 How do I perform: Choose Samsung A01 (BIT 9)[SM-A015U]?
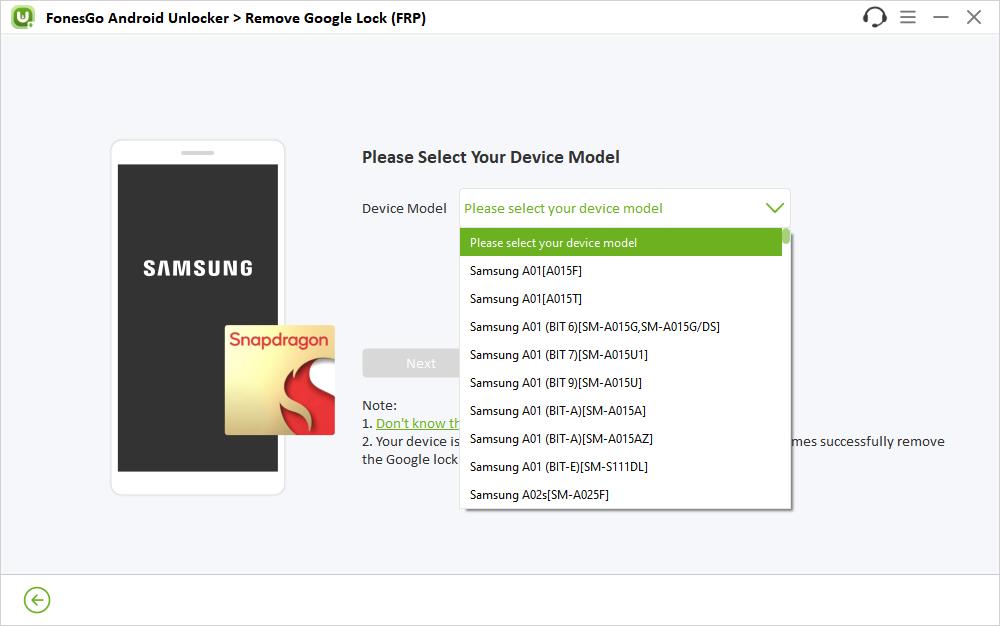[x=621, y=383]
